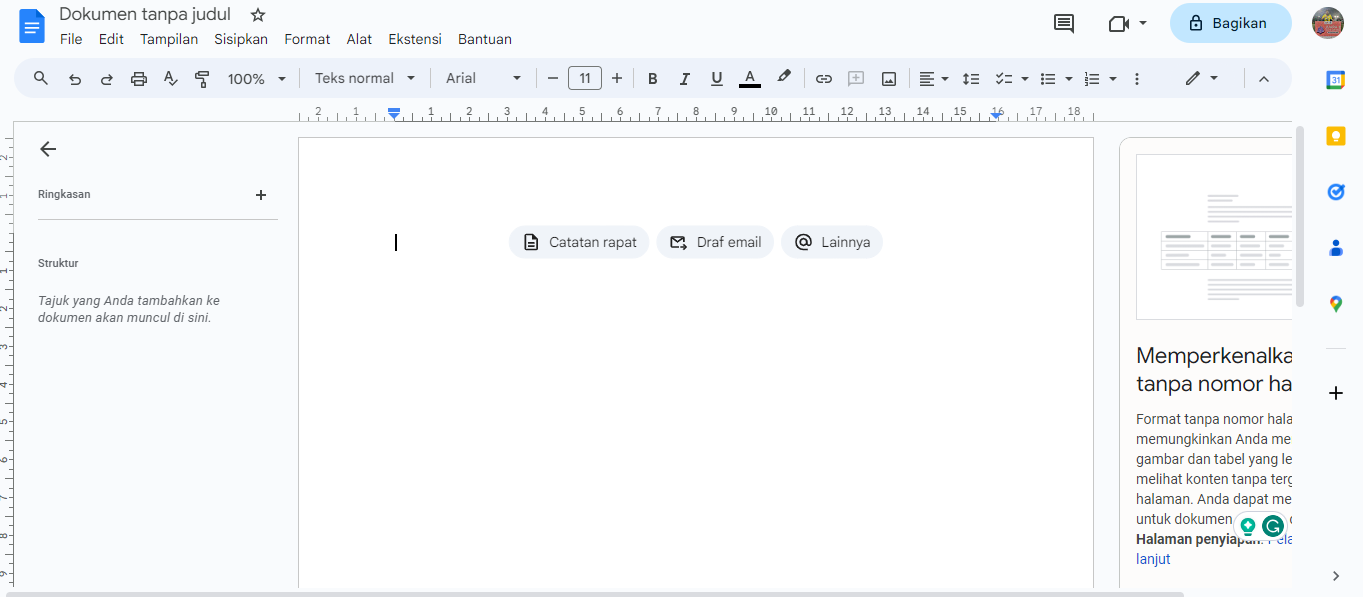The height and width of the screenshot is (597, 1363).
Task: Click the Catatan rapat chip
Action: [579, 242]
